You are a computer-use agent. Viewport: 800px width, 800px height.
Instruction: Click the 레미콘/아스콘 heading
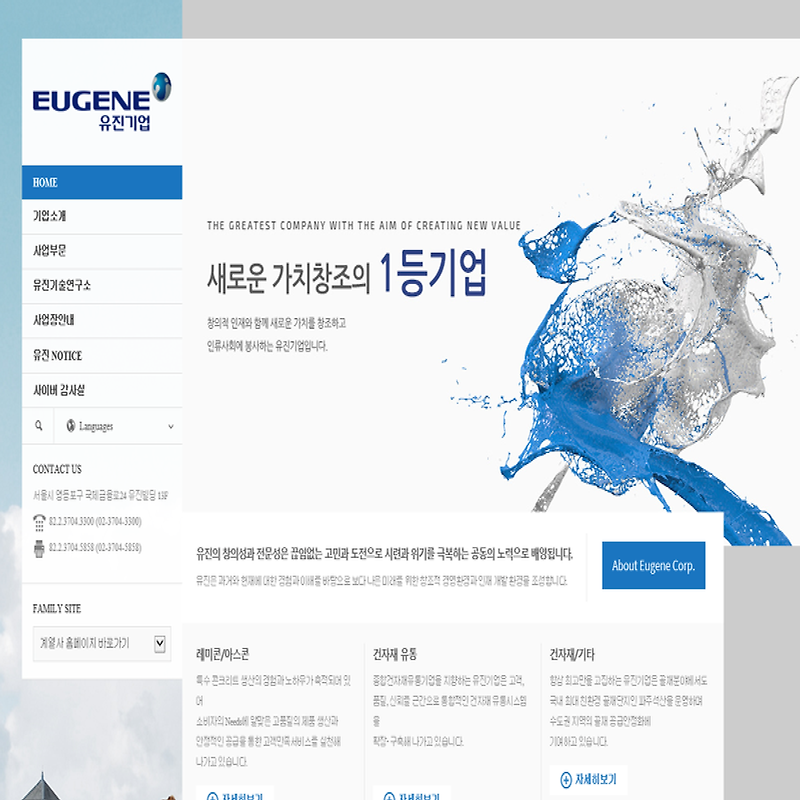click(x=222, y=654)
